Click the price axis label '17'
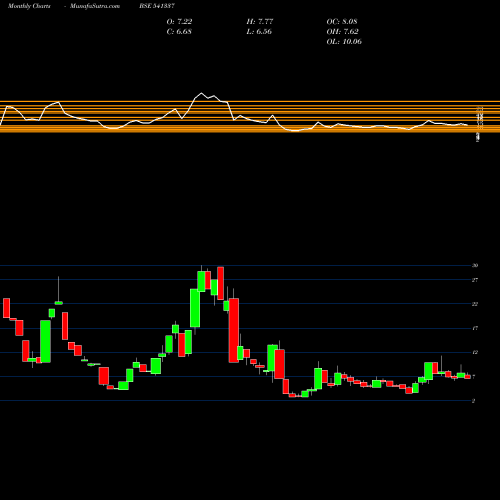The width and height of the screenshot is (500, 500). coord(475,328)
